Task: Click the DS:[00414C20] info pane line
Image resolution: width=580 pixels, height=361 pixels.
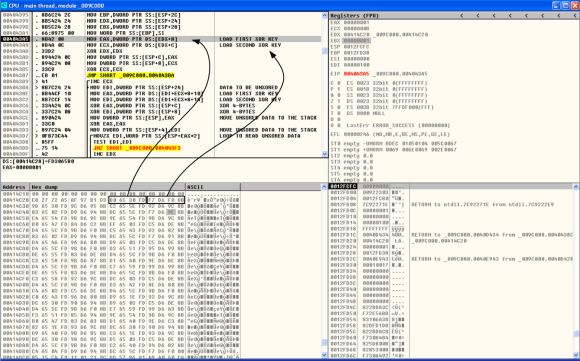Action: click(x=38, y=162)
